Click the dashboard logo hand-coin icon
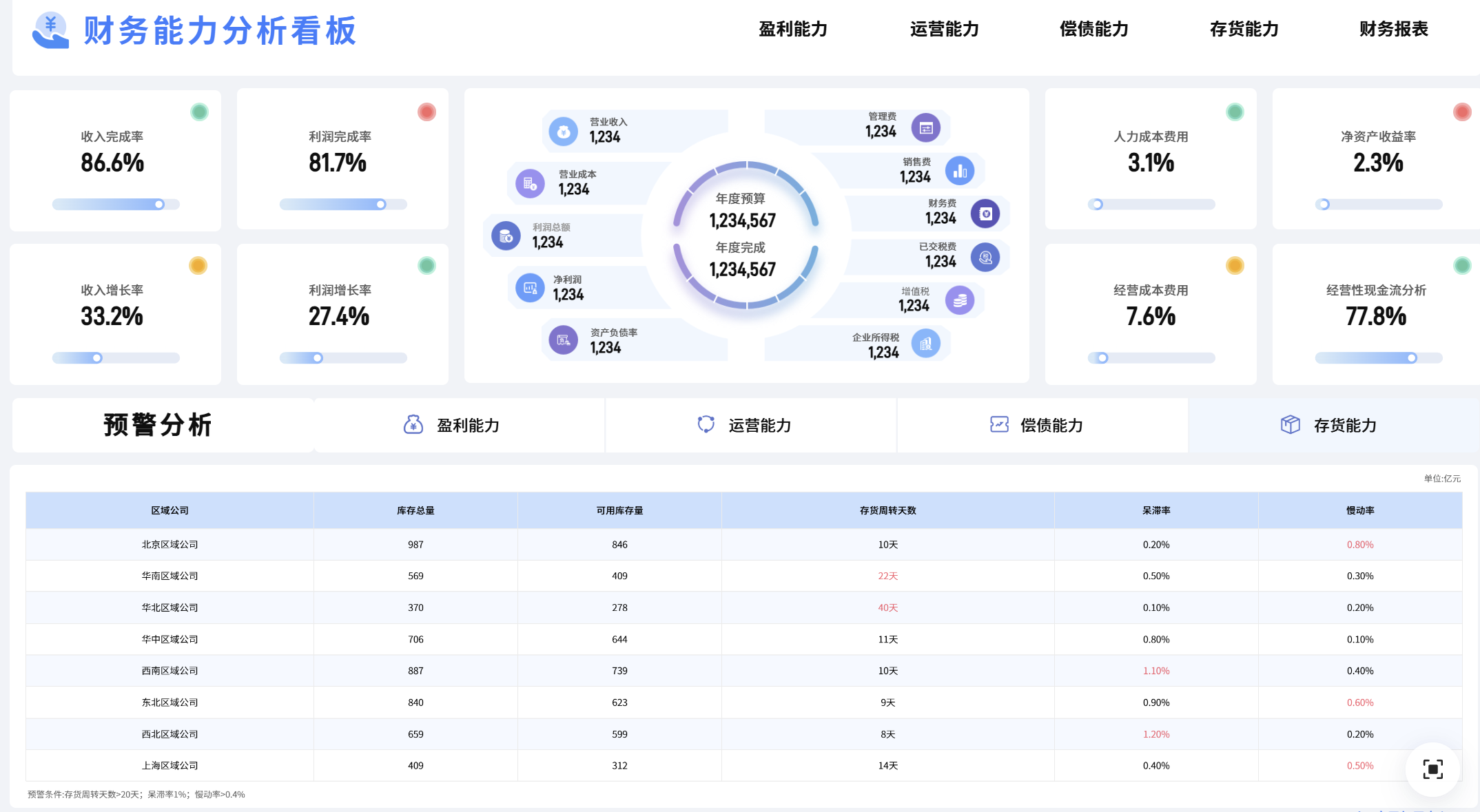This screenshot has width=1480, height=812. 50,30
